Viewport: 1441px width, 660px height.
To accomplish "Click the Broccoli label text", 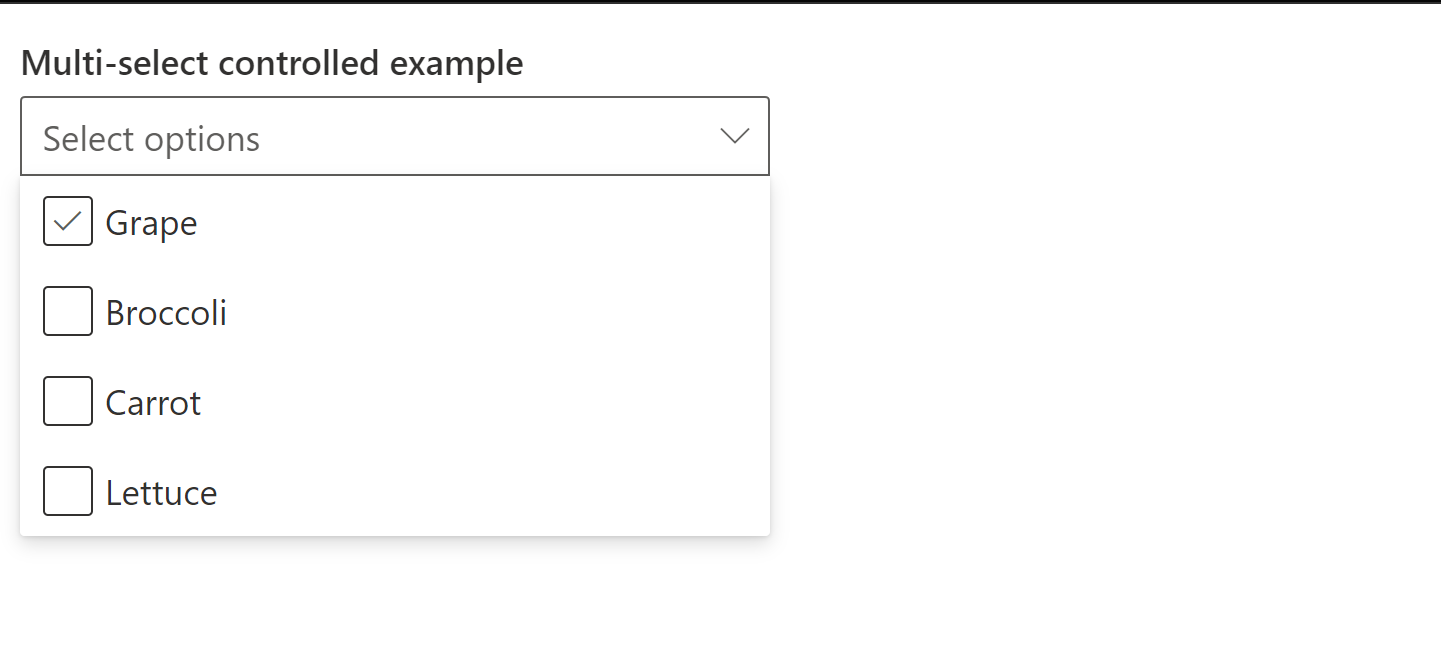I will [166, 312].
